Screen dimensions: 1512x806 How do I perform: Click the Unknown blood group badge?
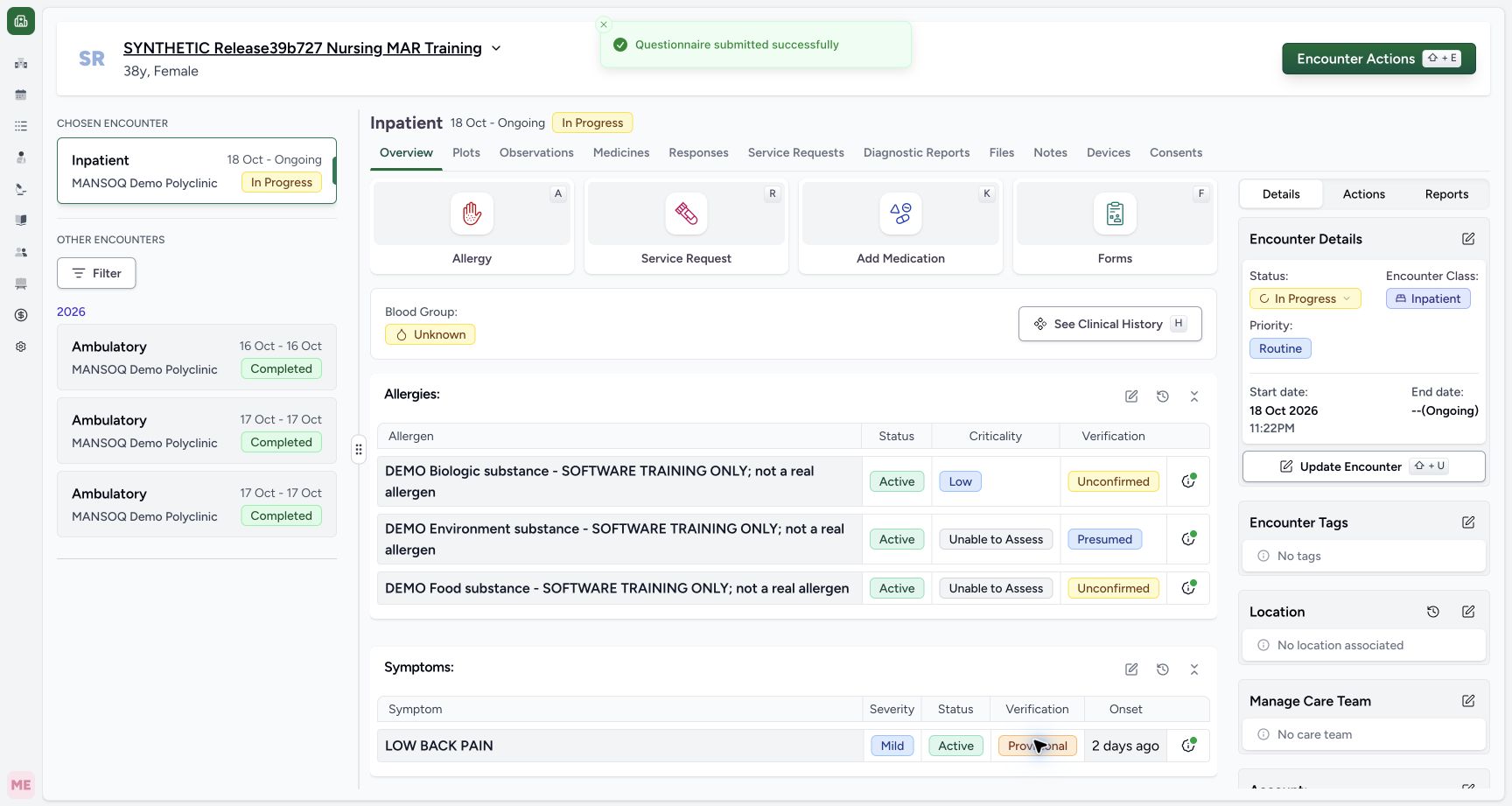tap(430, 334)
